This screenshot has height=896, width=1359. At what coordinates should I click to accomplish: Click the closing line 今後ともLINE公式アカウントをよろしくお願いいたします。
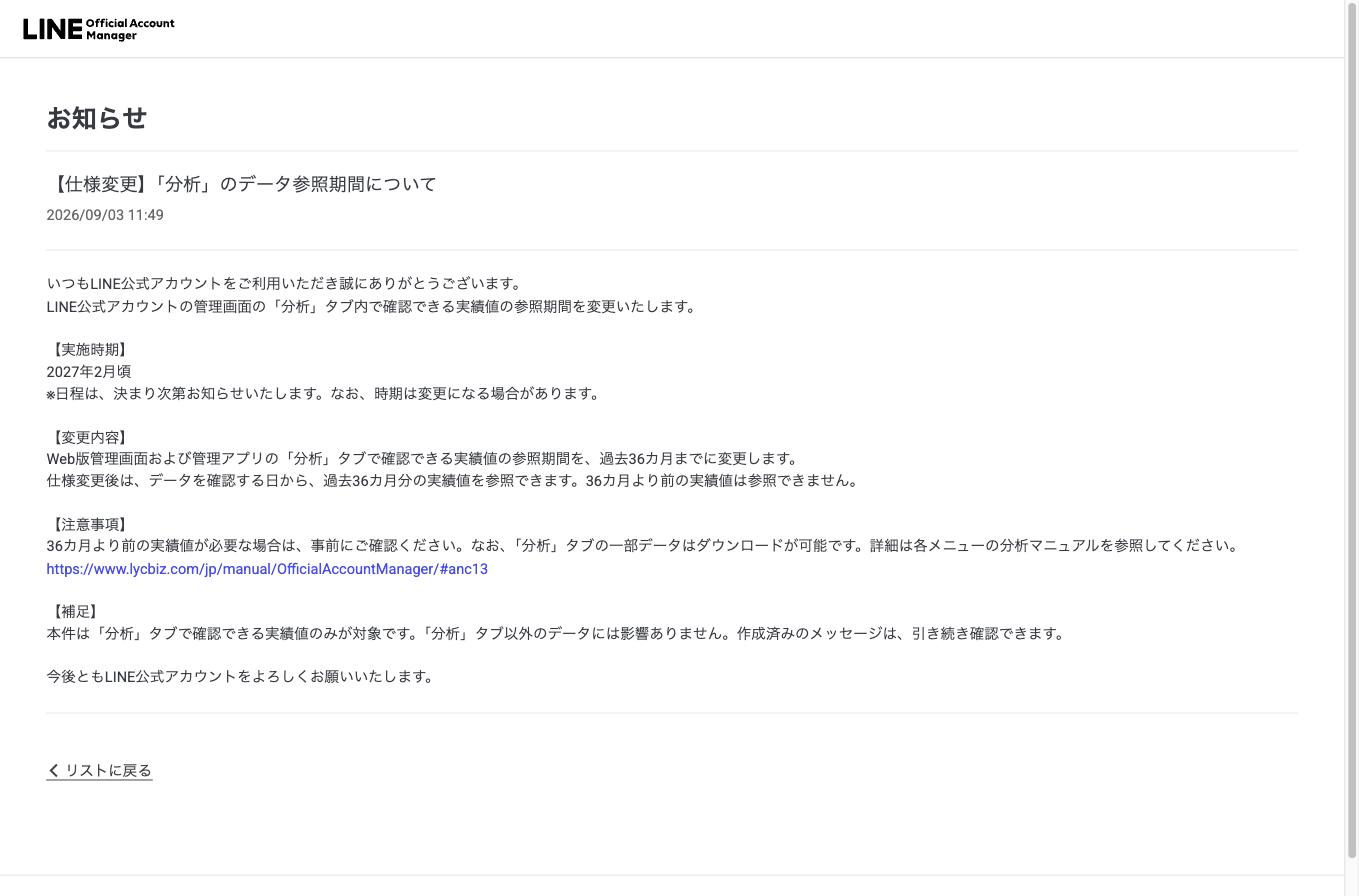click(x=240, y=677)
